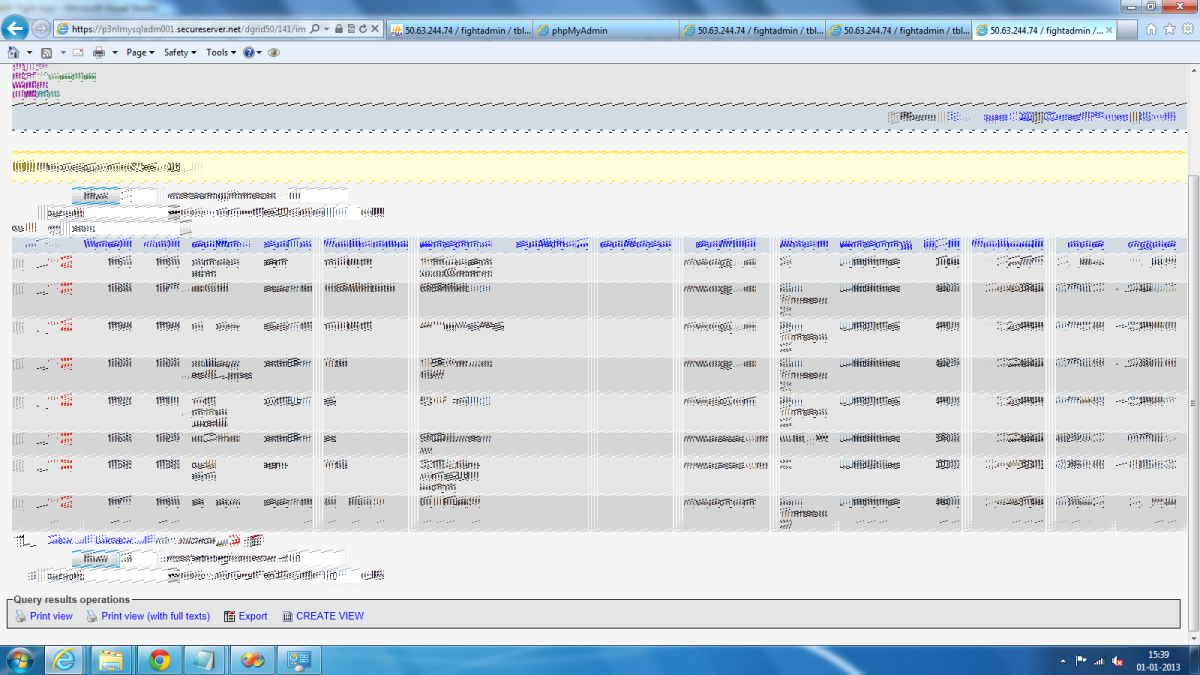Switch to the phpMyAdmin tab

(605, 30)
